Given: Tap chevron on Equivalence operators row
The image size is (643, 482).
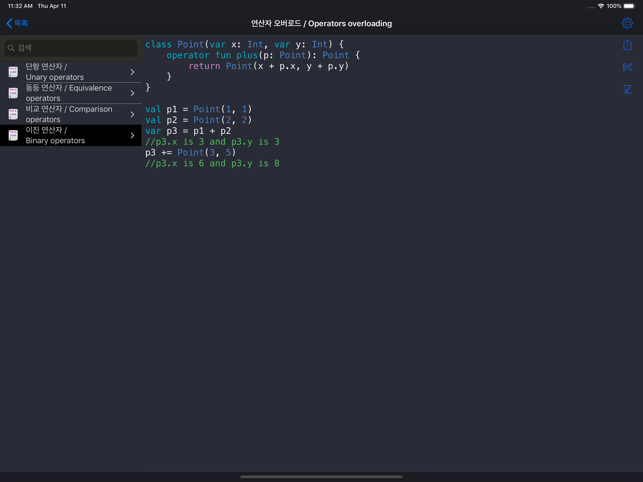Looking at the screenshot, I should (x=132, y=93).
